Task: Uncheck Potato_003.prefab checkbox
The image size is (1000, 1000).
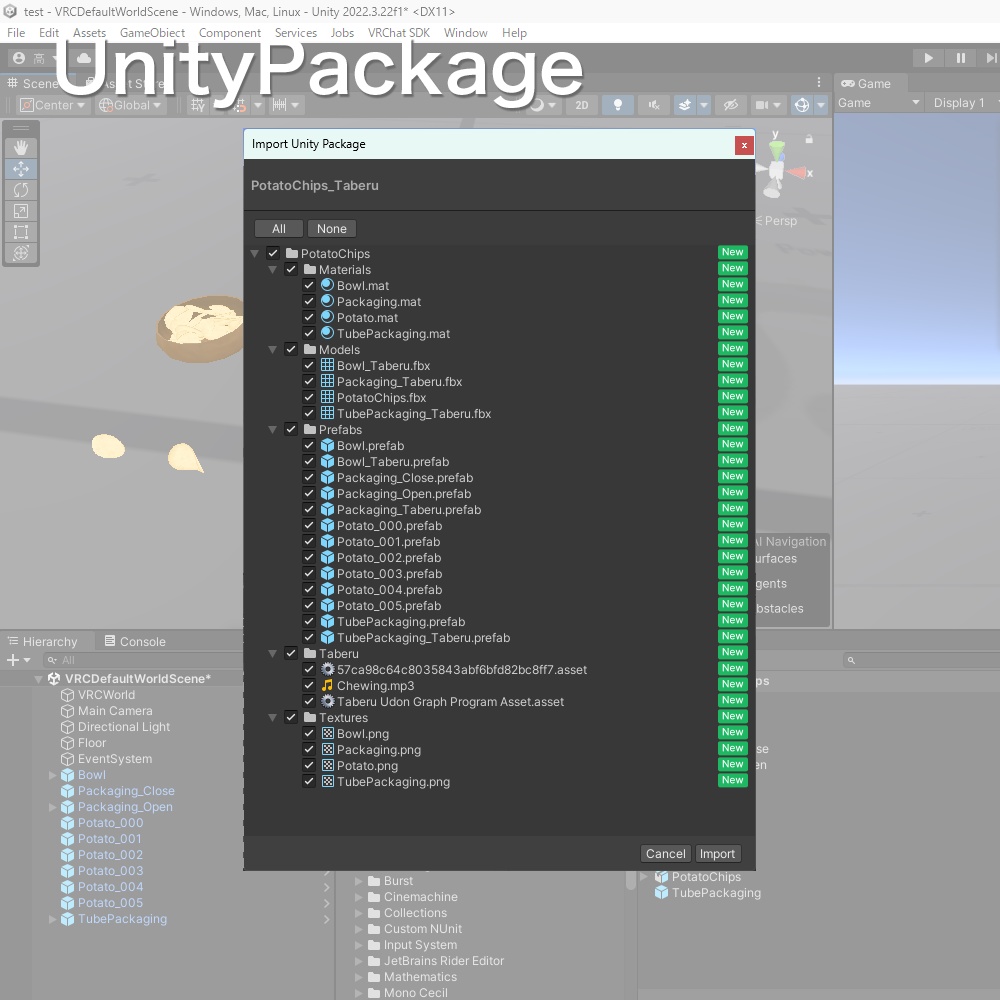Action: (x=309, y=573)
